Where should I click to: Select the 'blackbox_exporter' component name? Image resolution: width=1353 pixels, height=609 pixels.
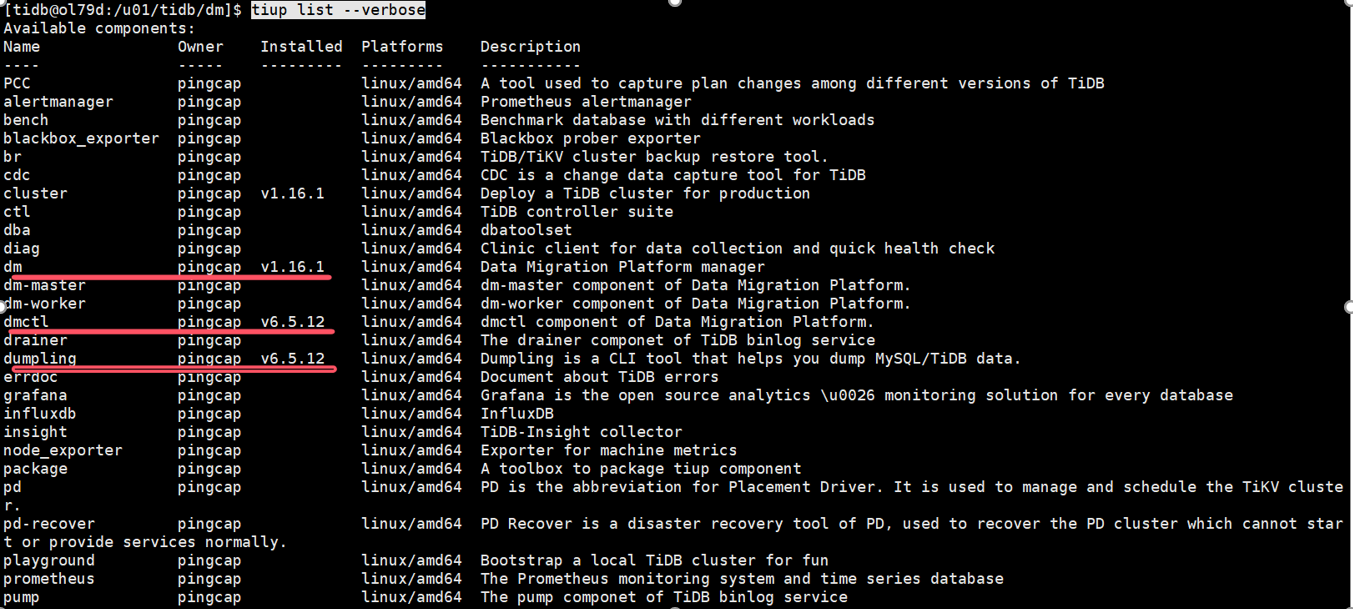pos(81,139)
